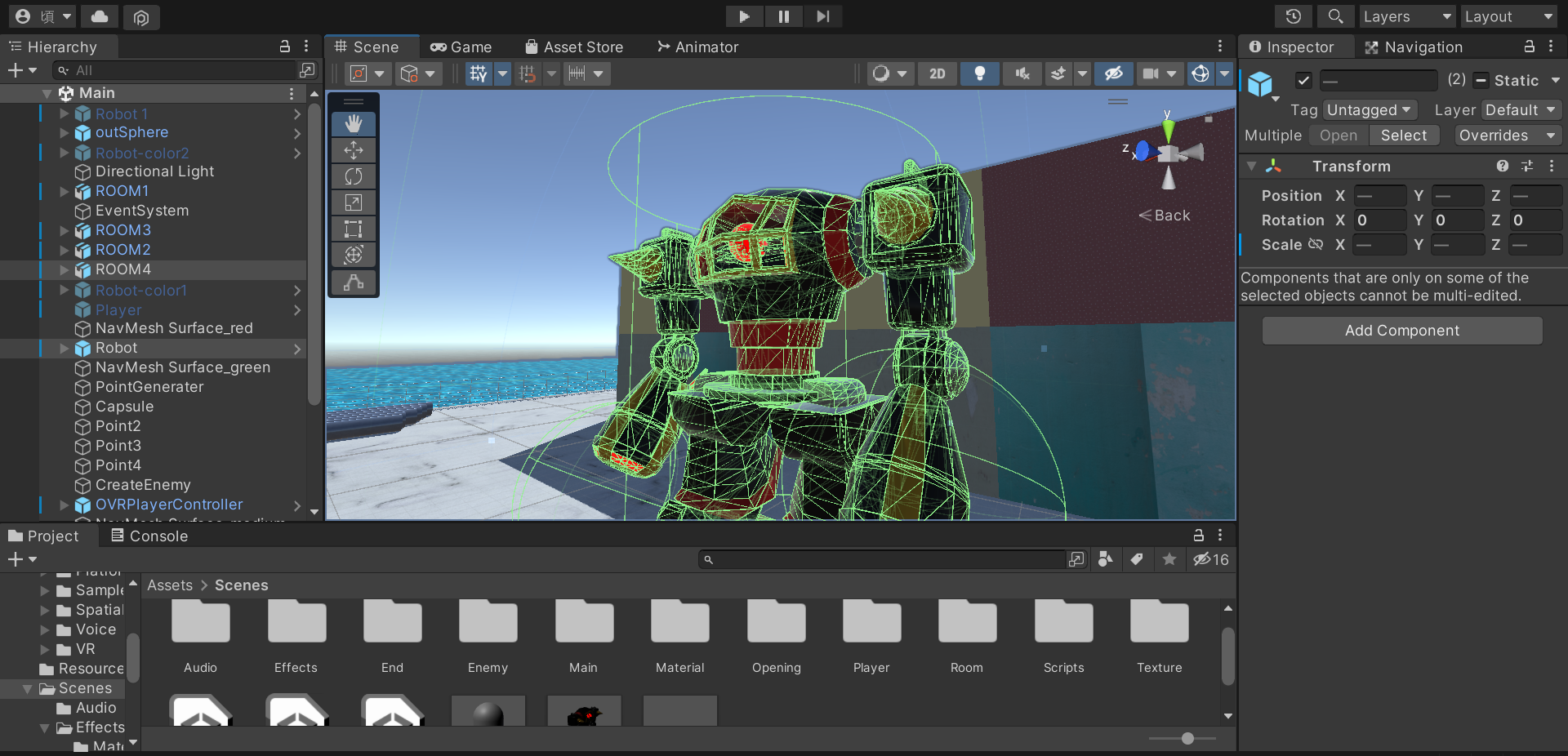1568x756 pixels.
Task: Toggle 2D view mode in Scene
Action: (937, 73)
